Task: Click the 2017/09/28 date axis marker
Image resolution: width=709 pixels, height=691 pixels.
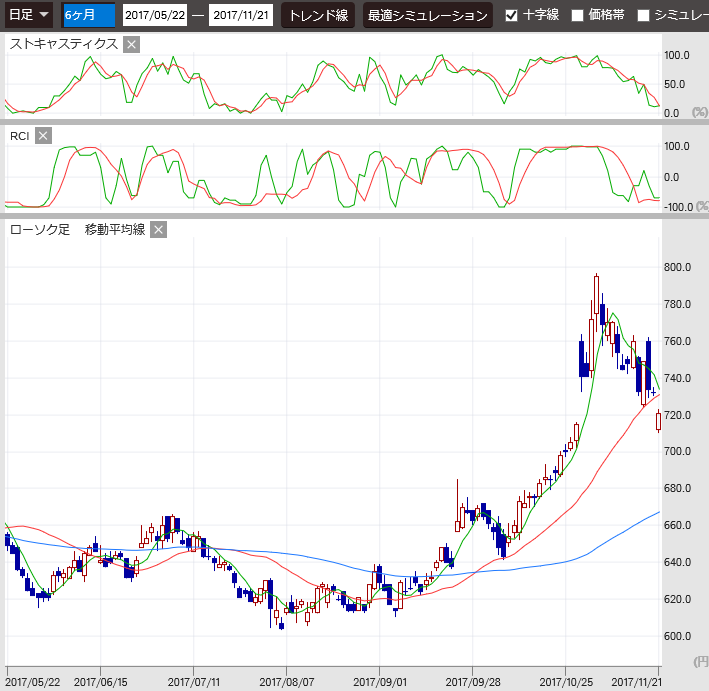Action: click(473, 681)
